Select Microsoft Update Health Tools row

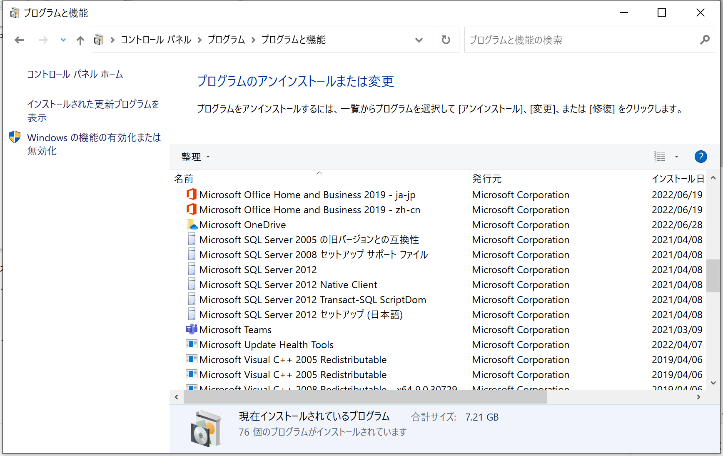click(266, 344)
